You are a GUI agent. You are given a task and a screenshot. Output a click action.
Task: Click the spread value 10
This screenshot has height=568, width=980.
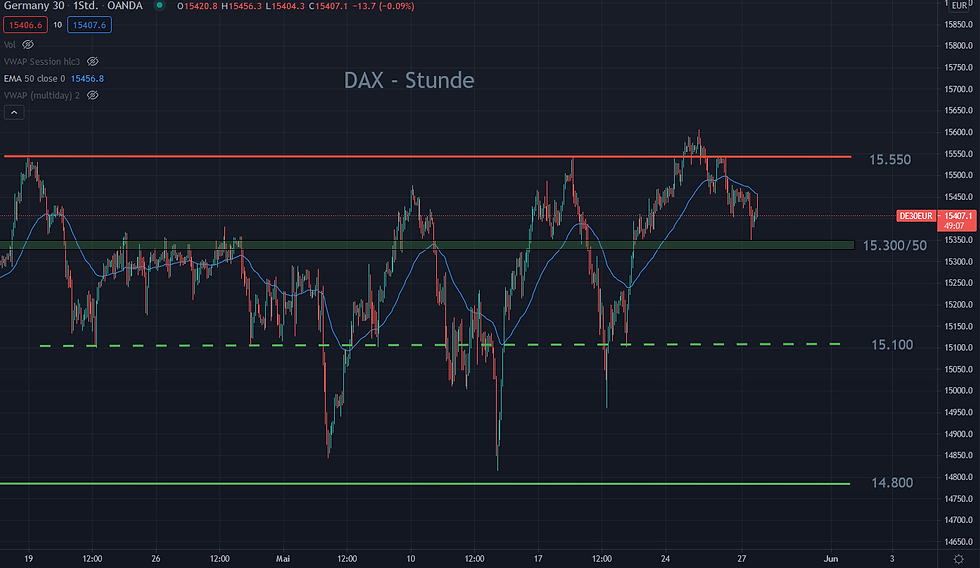click(x=58, y=25)
